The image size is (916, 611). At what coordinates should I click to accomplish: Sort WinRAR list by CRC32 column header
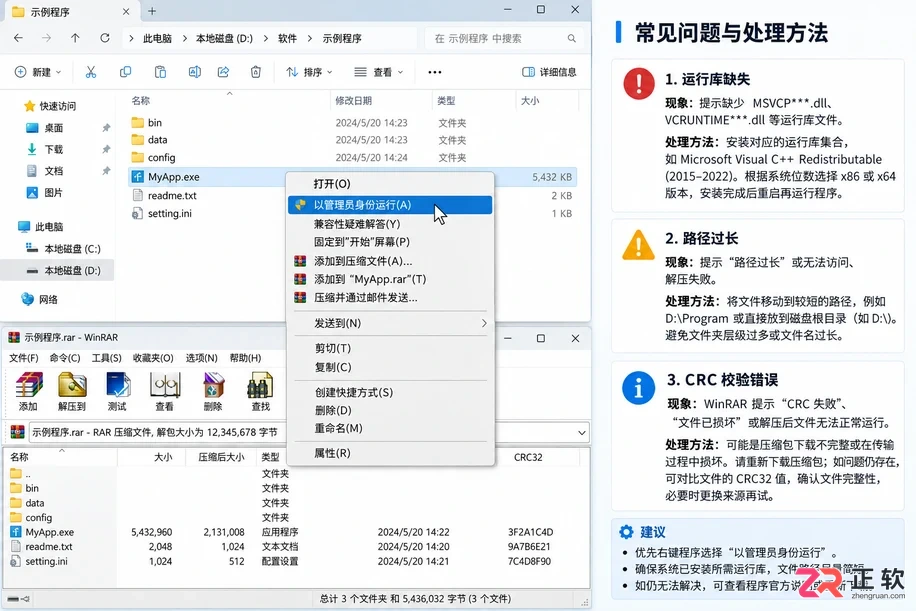(528, 457)
